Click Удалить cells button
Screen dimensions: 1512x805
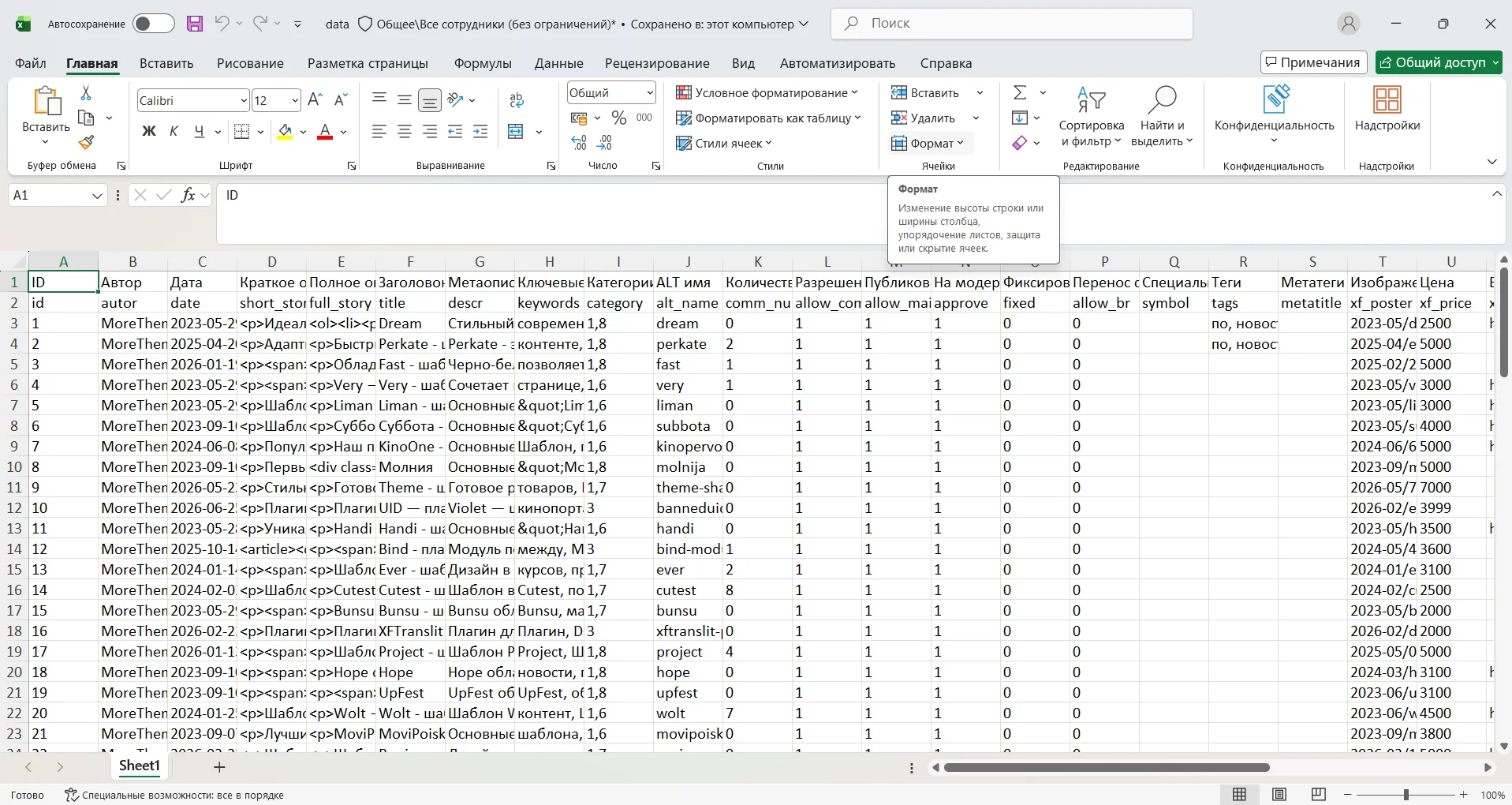(x=924, y=118)
